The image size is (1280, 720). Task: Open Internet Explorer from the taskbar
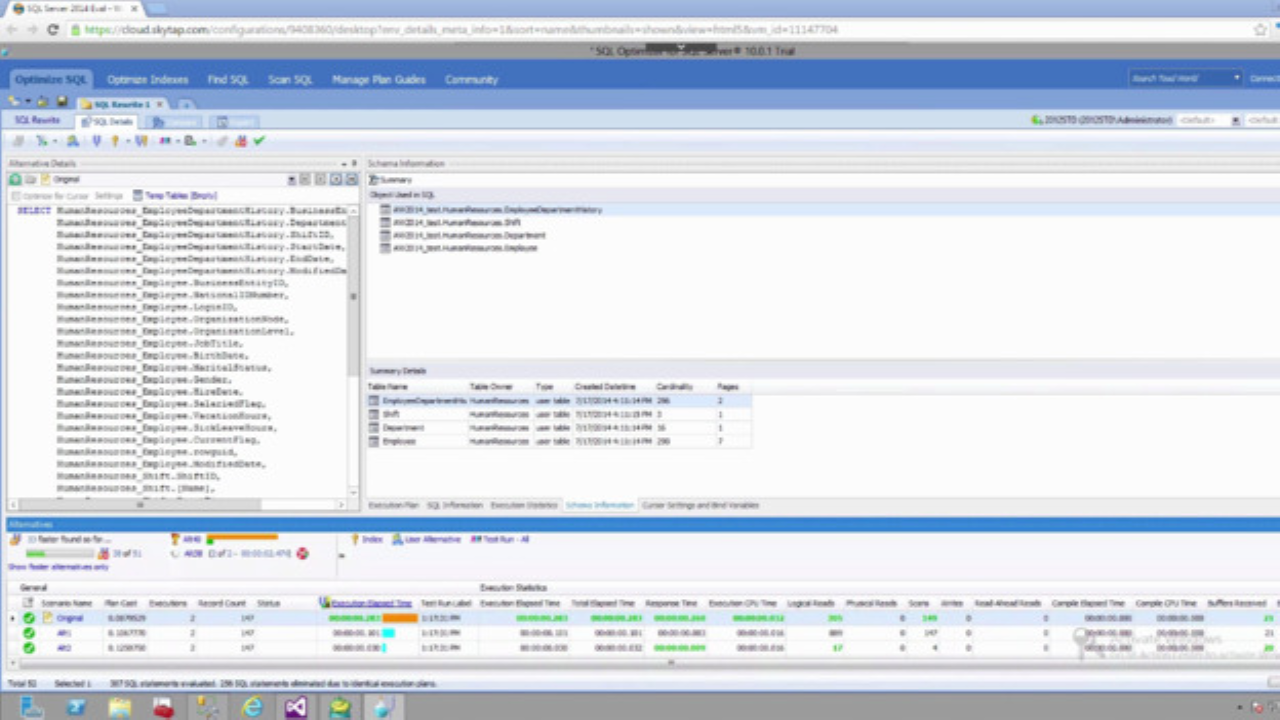(252, 708)
